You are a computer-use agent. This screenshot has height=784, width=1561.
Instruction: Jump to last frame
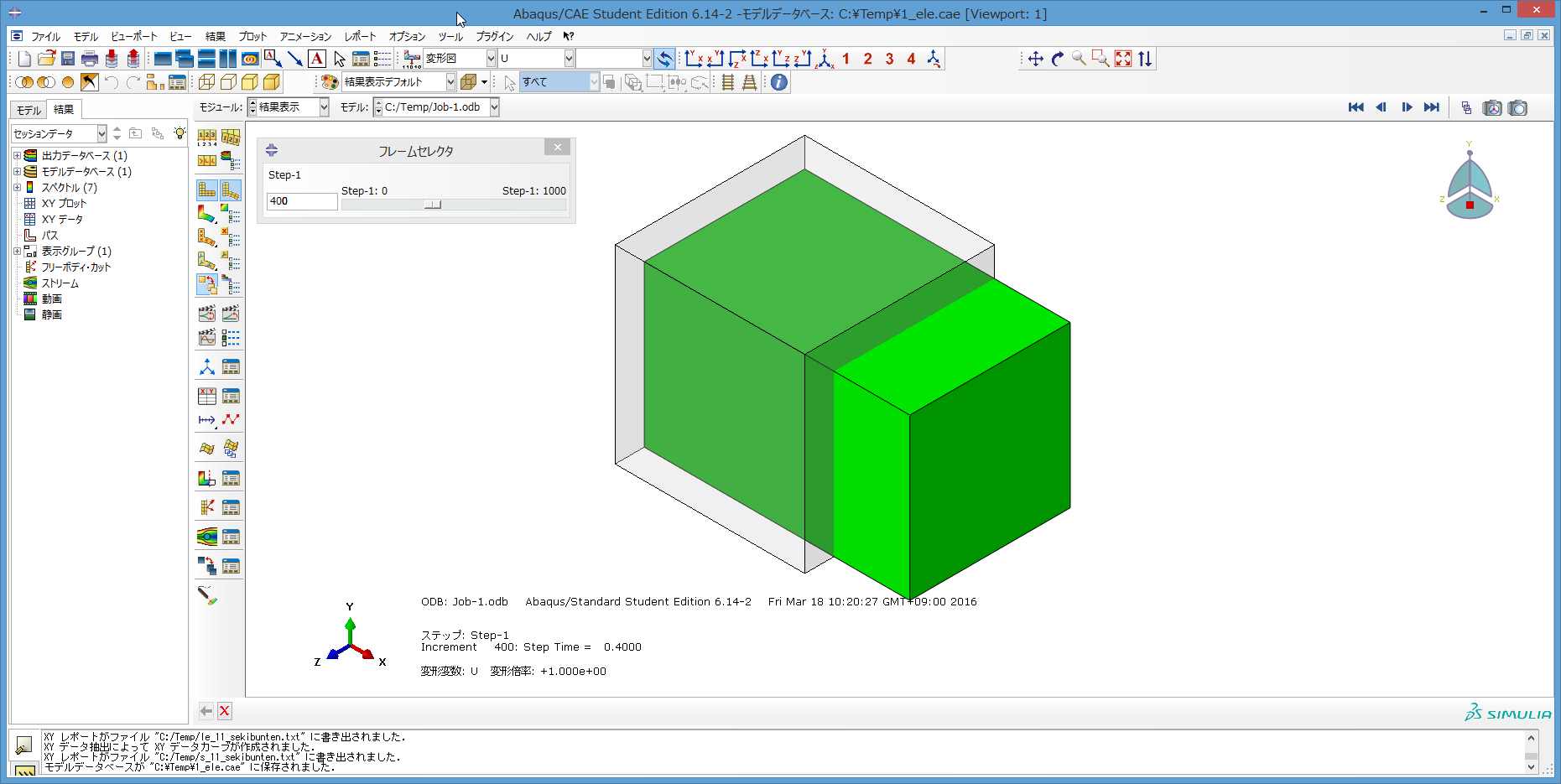pos(1432,107)
